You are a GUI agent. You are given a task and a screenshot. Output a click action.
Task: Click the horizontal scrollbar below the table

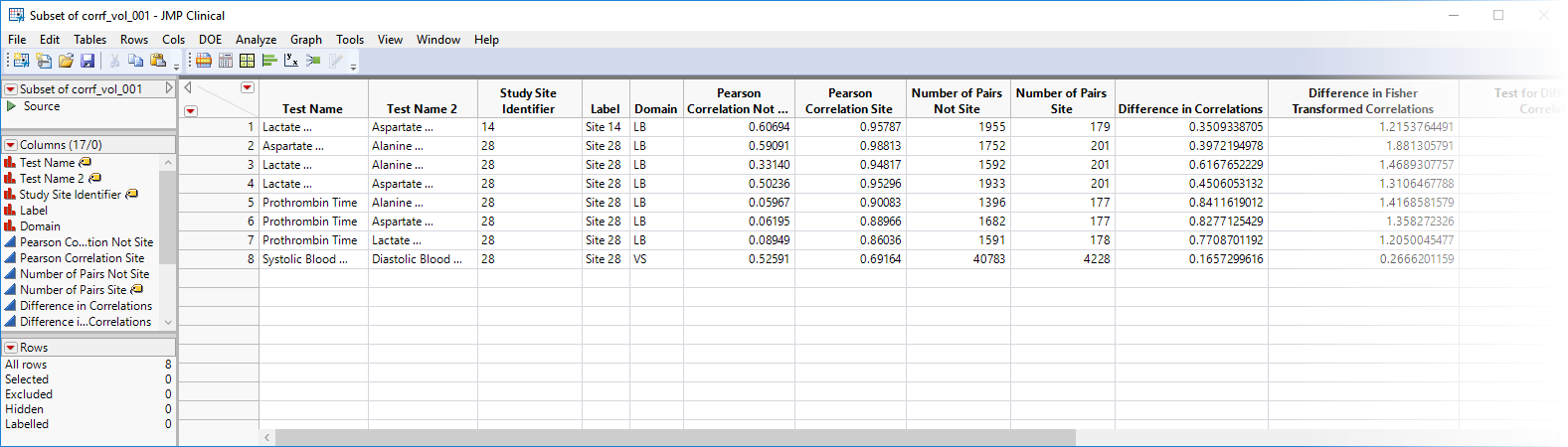pos(674,438)
